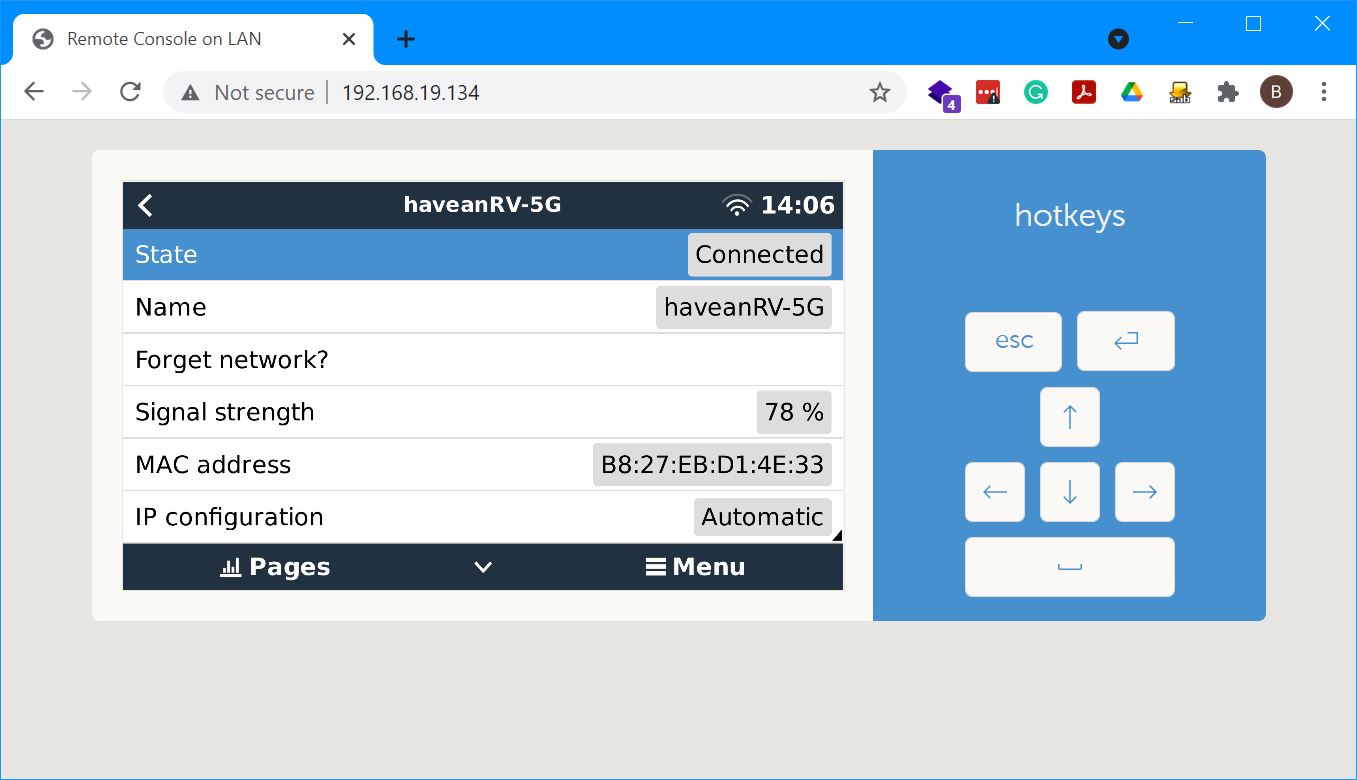Click the enter/return hotkey
1357x780 pixels.
click(x=1126, y=341)
